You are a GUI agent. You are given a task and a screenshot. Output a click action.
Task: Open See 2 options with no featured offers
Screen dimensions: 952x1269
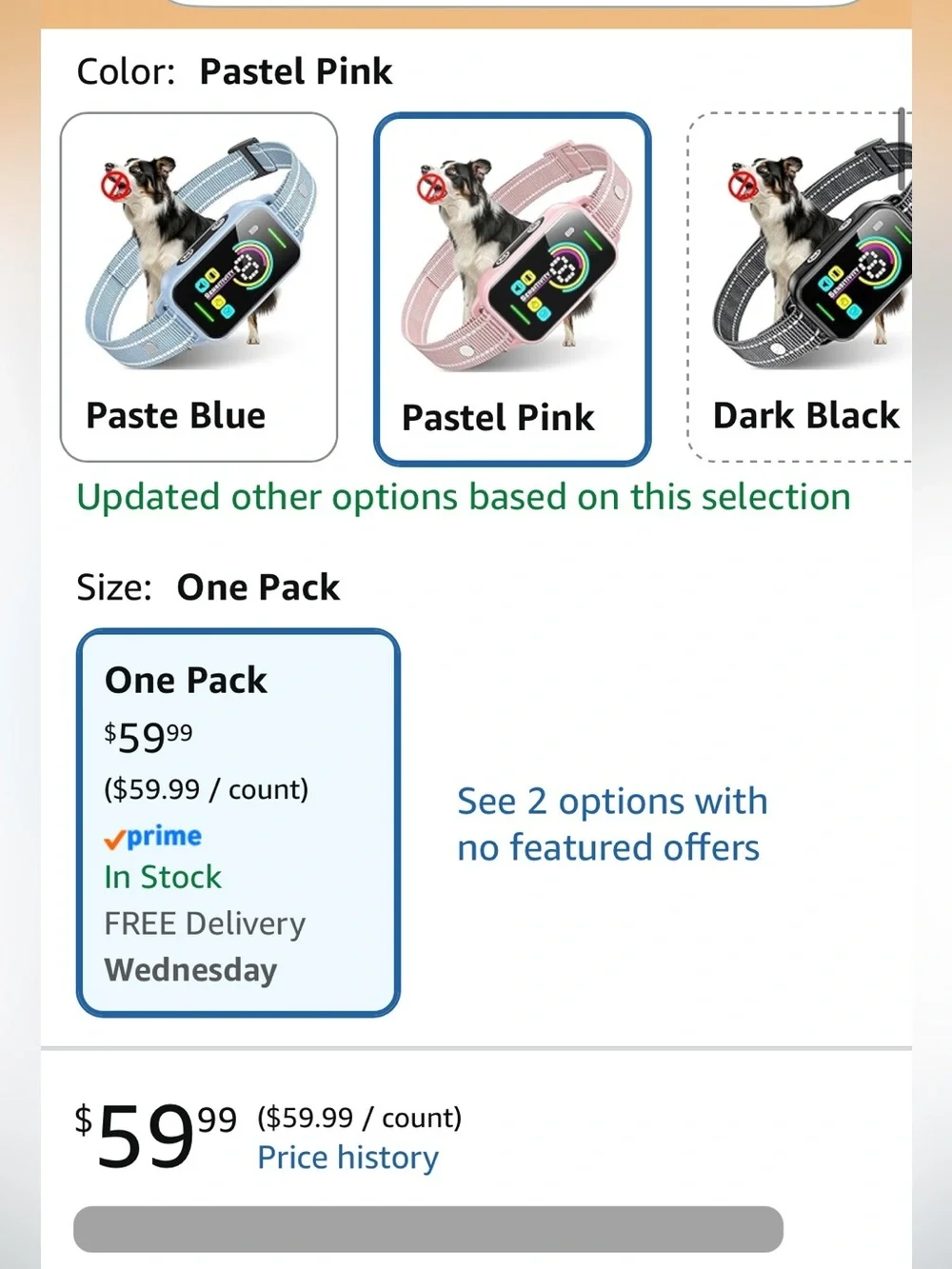tap(611, 824)
